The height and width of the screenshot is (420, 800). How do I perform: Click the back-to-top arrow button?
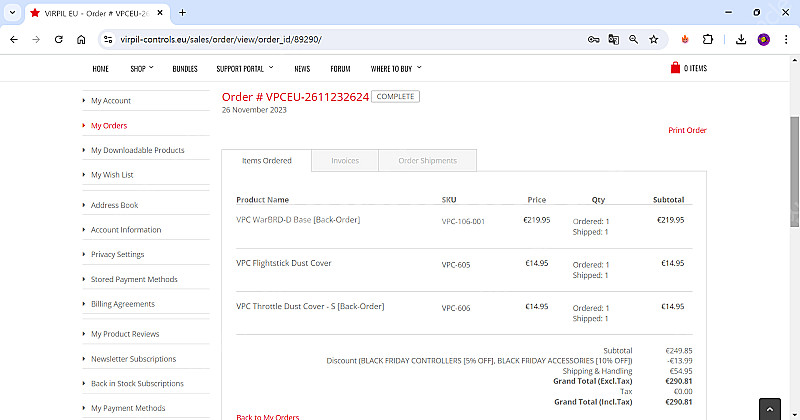[x=769, y=409]
